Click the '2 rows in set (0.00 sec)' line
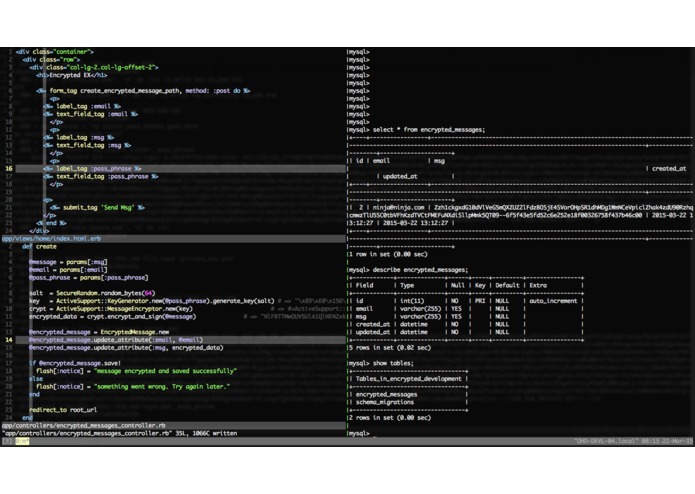This screenshot has width=695, height=494. click(390, 418)
